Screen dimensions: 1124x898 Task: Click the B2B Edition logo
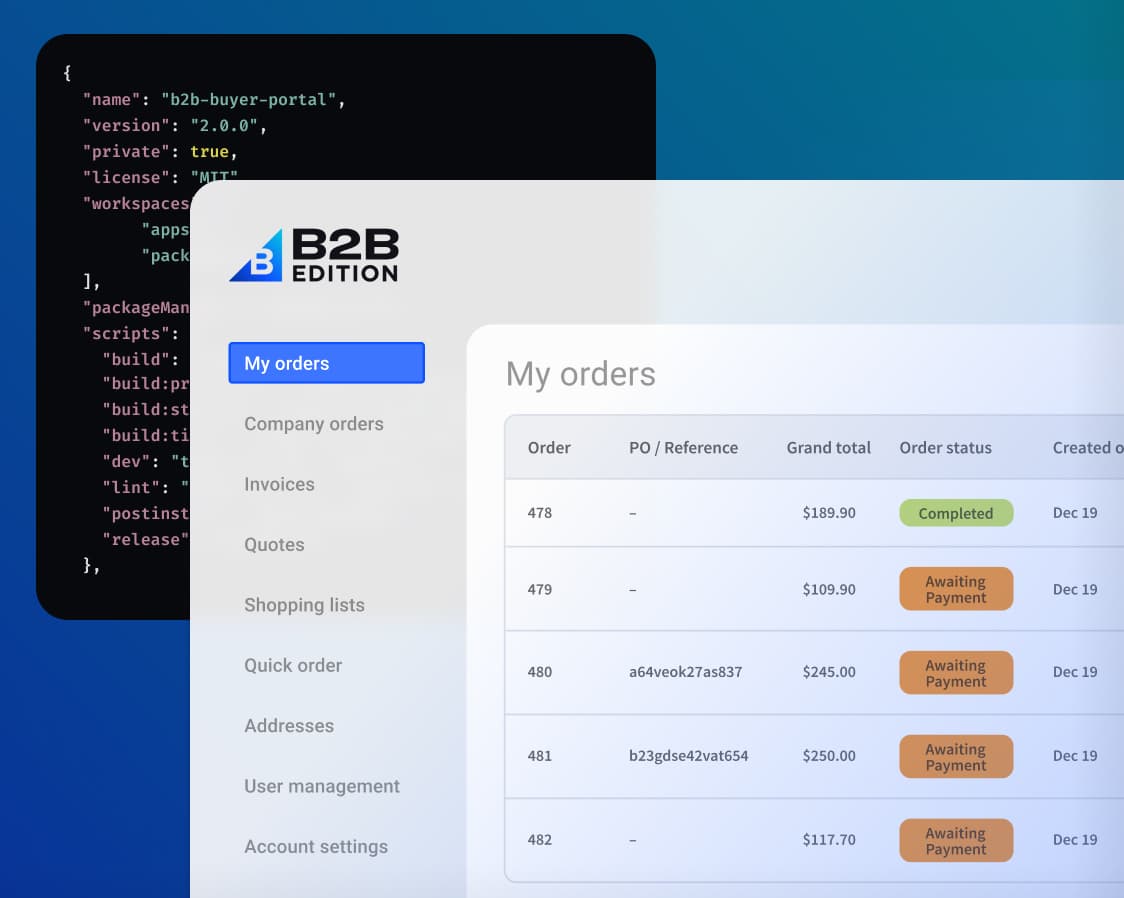point(313,255)
